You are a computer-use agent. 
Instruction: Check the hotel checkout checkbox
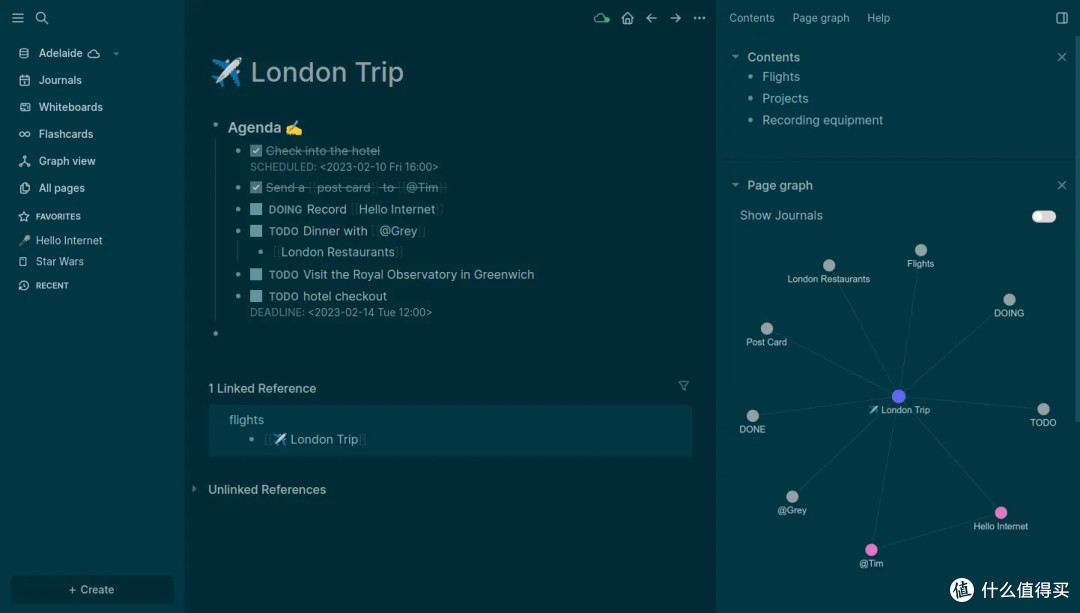tap(256, 296)
